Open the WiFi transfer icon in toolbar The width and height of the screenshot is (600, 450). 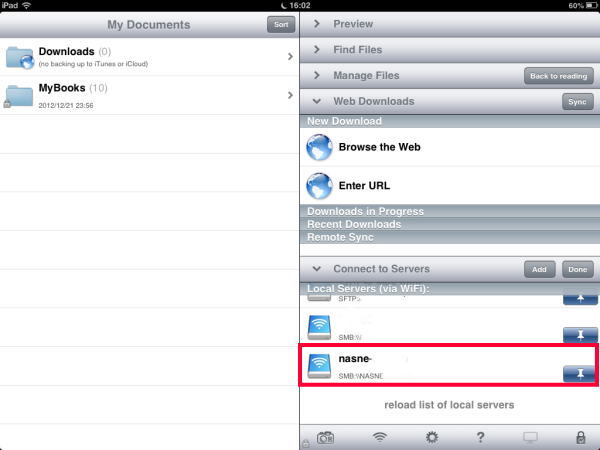(379, 437)
